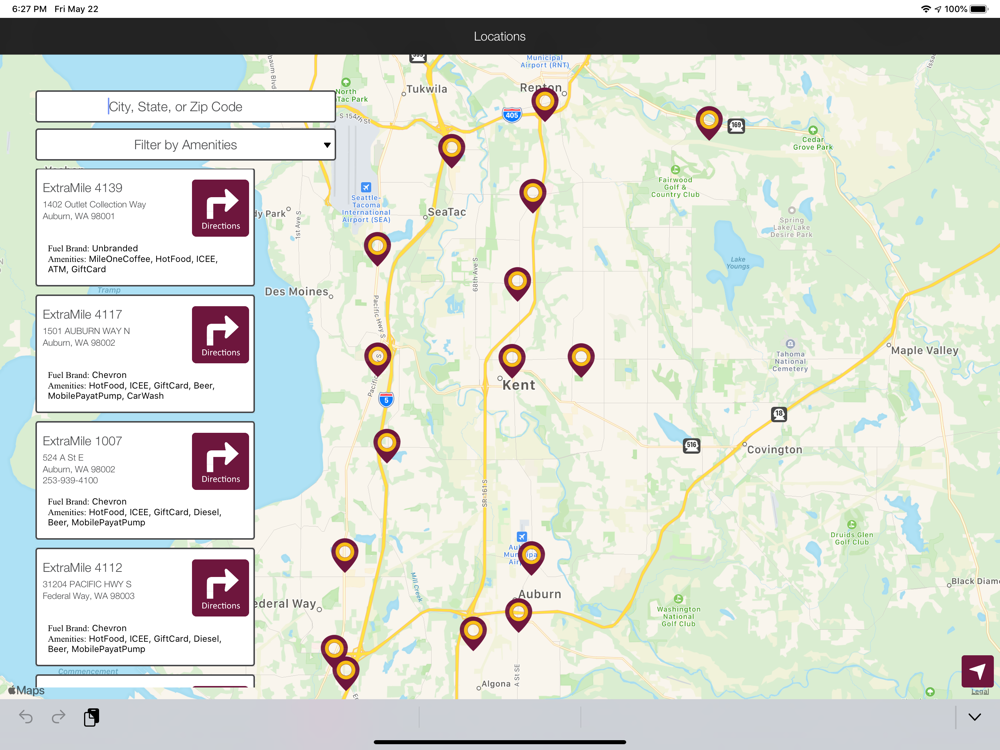Select the pin northwest of Algona

pyautogui.click(x=473, y=633)
